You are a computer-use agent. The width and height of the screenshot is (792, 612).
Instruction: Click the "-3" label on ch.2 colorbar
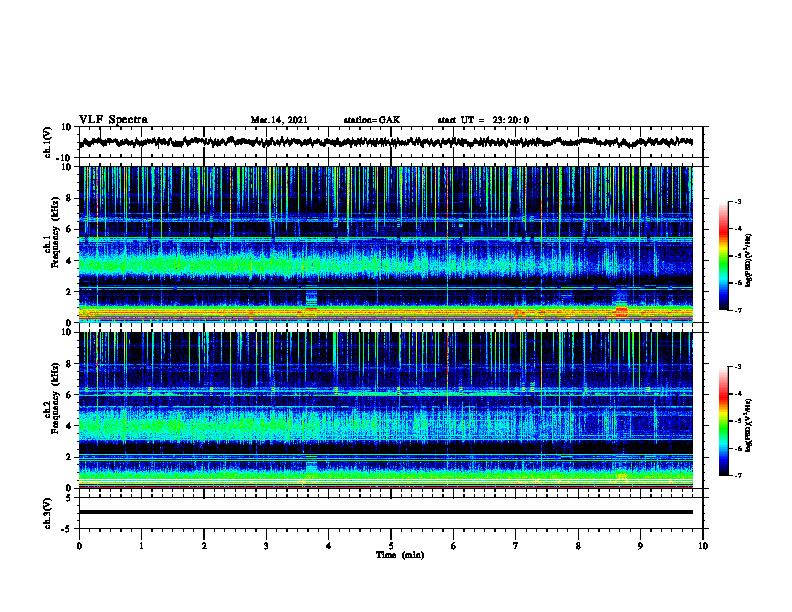[x=738, y=367]
